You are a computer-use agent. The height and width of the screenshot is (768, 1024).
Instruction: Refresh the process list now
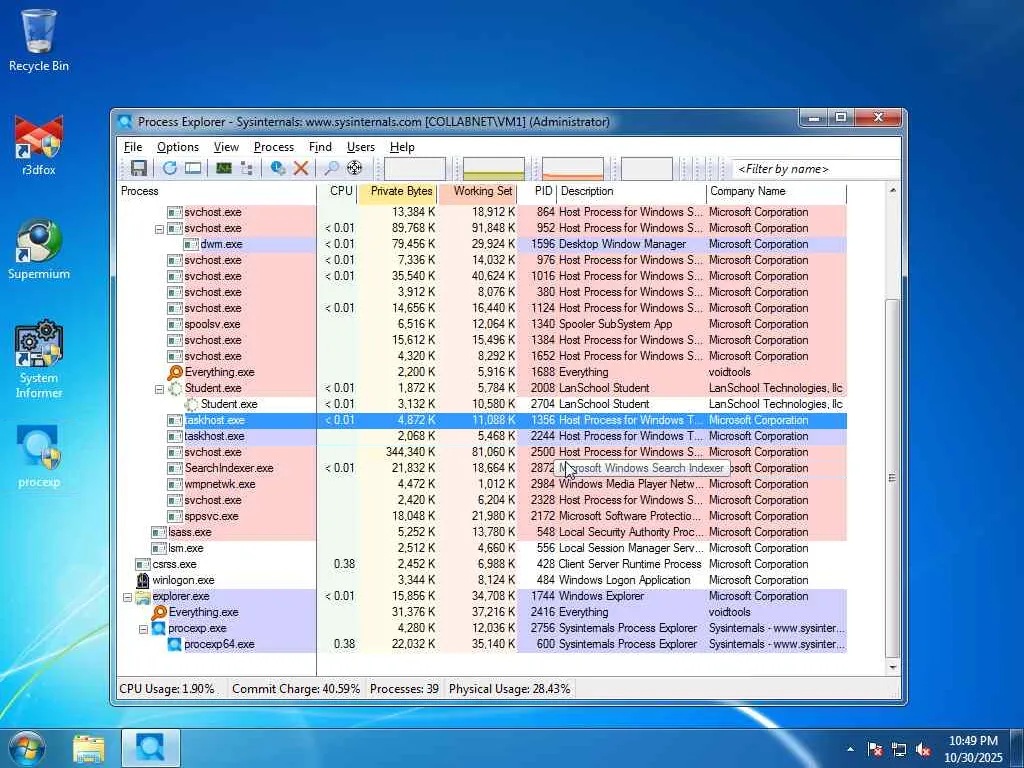[x=170, y=168]
